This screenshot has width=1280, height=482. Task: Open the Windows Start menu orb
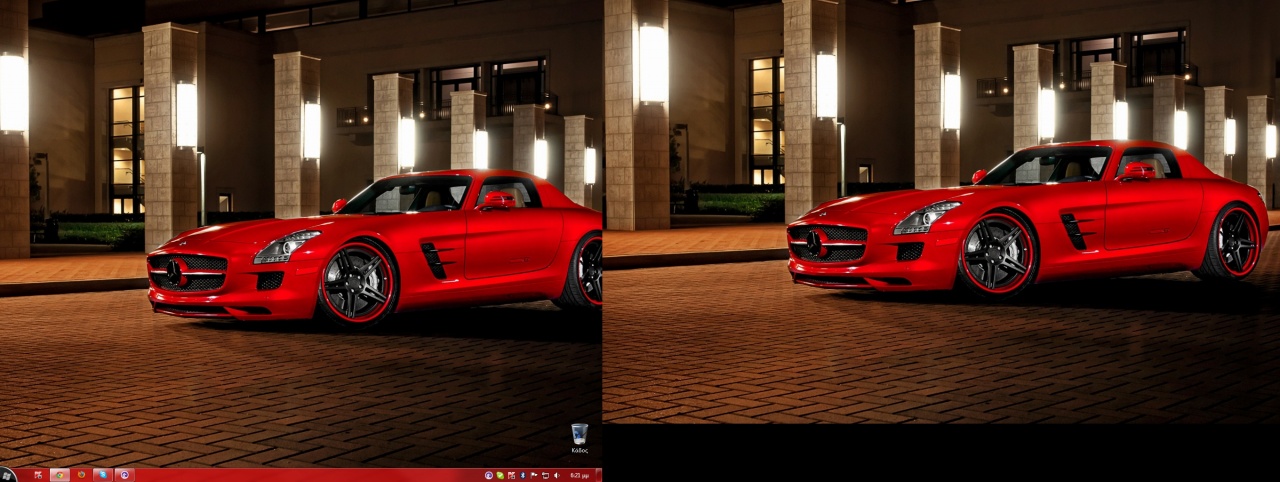click(x=6, y=475)
